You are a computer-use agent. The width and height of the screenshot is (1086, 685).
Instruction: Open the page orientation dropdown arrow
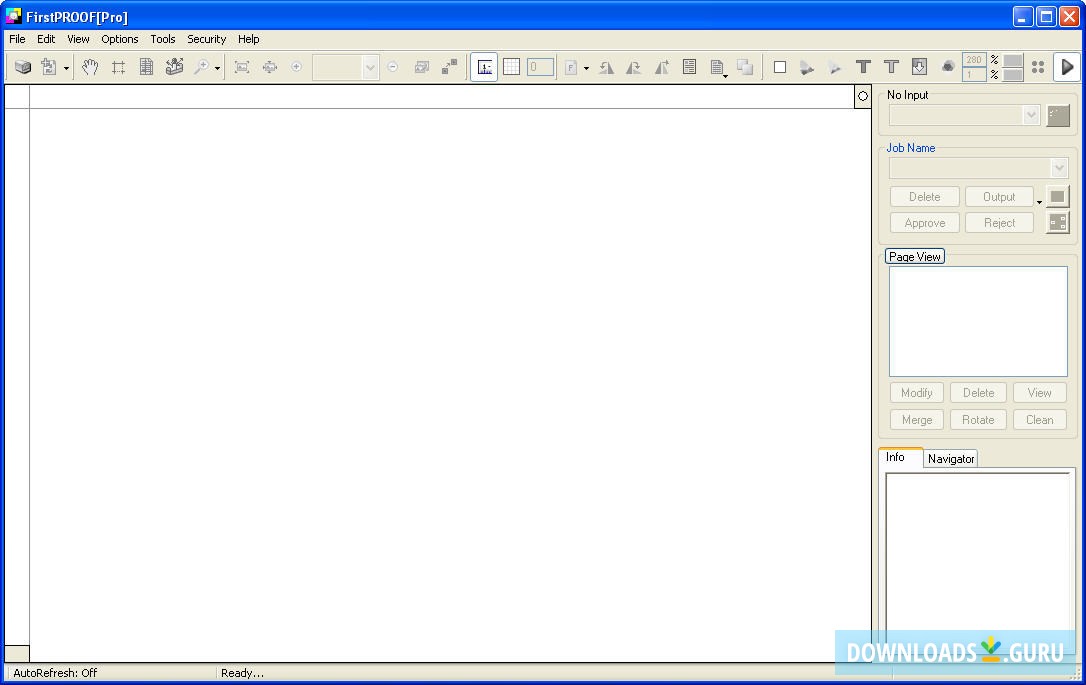coord(587,68)
